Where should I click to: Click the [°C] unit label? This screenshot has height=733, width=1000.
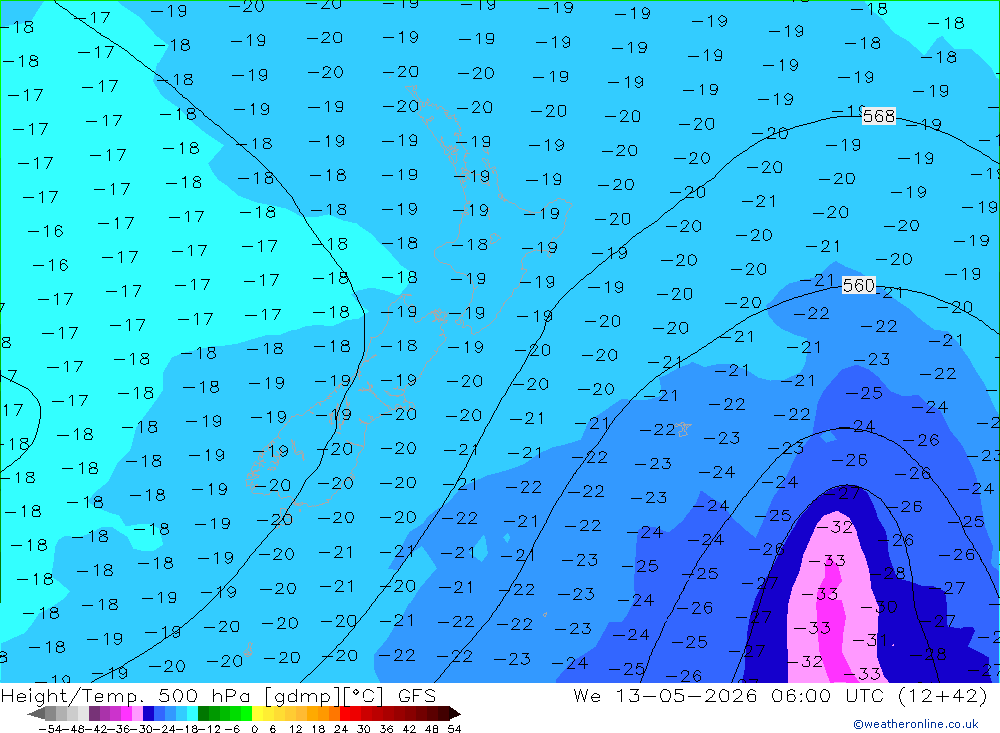coord(364,695)
